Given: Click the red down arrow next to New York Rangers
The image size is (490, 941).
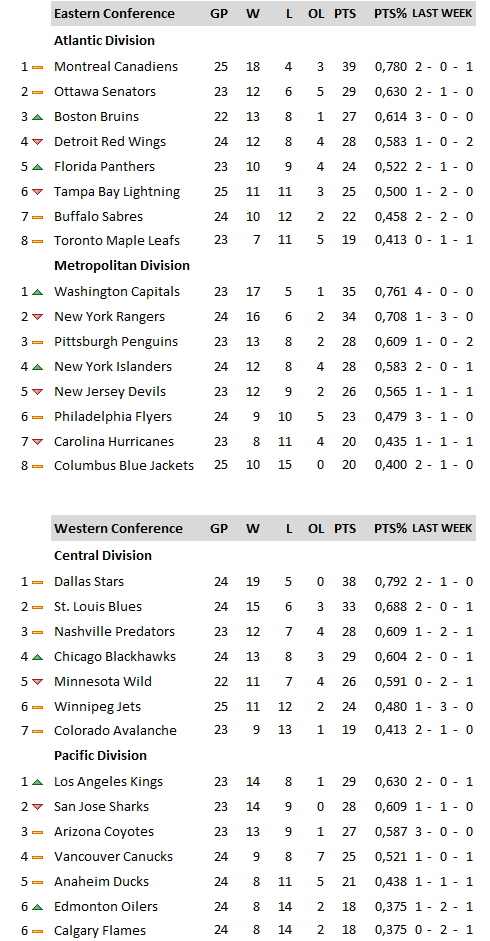Looking at the screenshot, I should pos(37,317).
